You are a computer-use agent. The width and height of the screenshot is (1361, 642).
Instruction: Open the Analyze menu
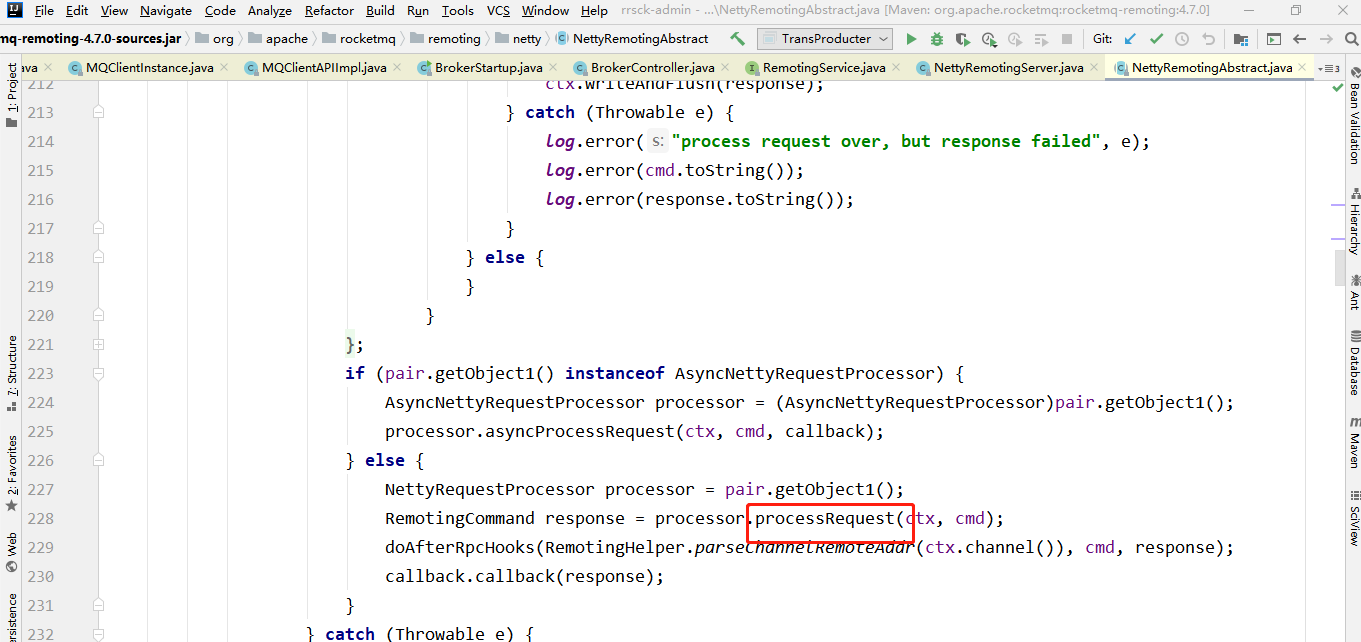pos(270,10)
